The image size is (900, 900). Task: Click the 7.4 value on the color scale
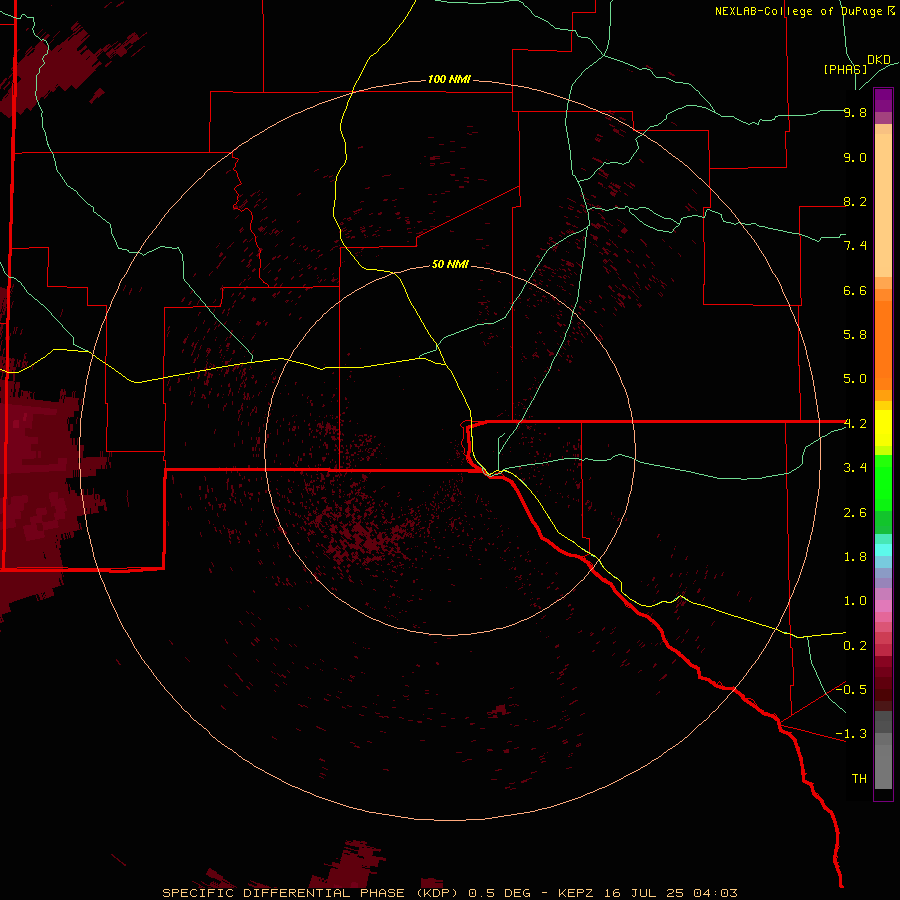click(x=855, y=246)
